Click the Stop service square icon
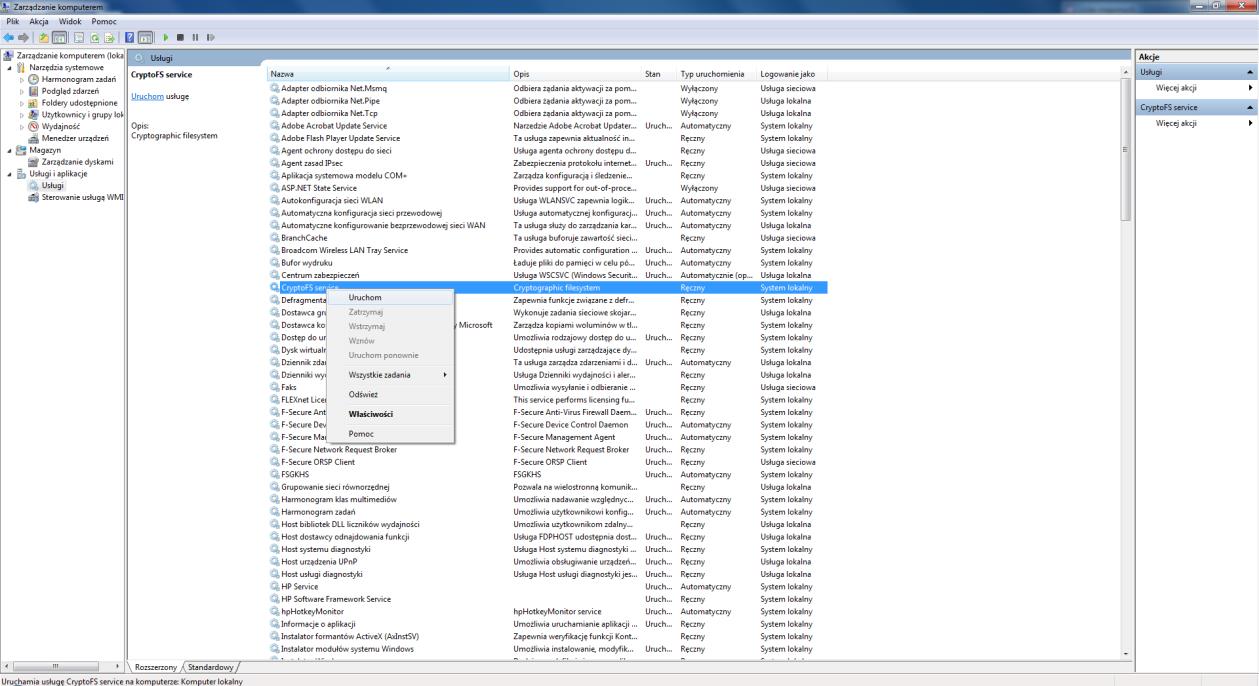The width and height of the screenshot is (1259, 686). tap(180, 37)
